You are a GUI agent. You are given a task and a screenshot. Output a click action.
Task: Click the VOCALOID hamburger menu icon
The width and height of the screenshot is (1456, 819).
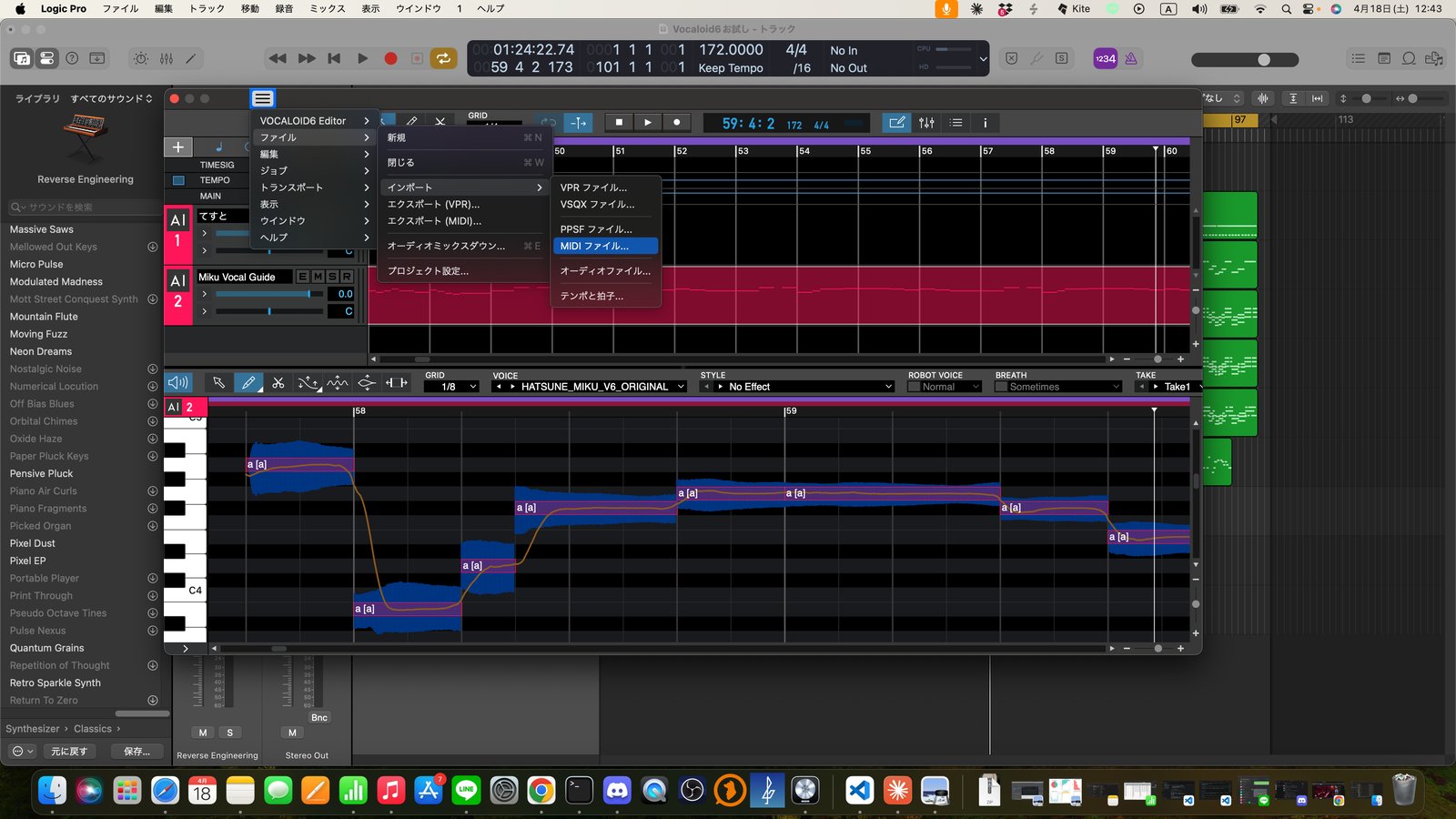click(262, 98)
